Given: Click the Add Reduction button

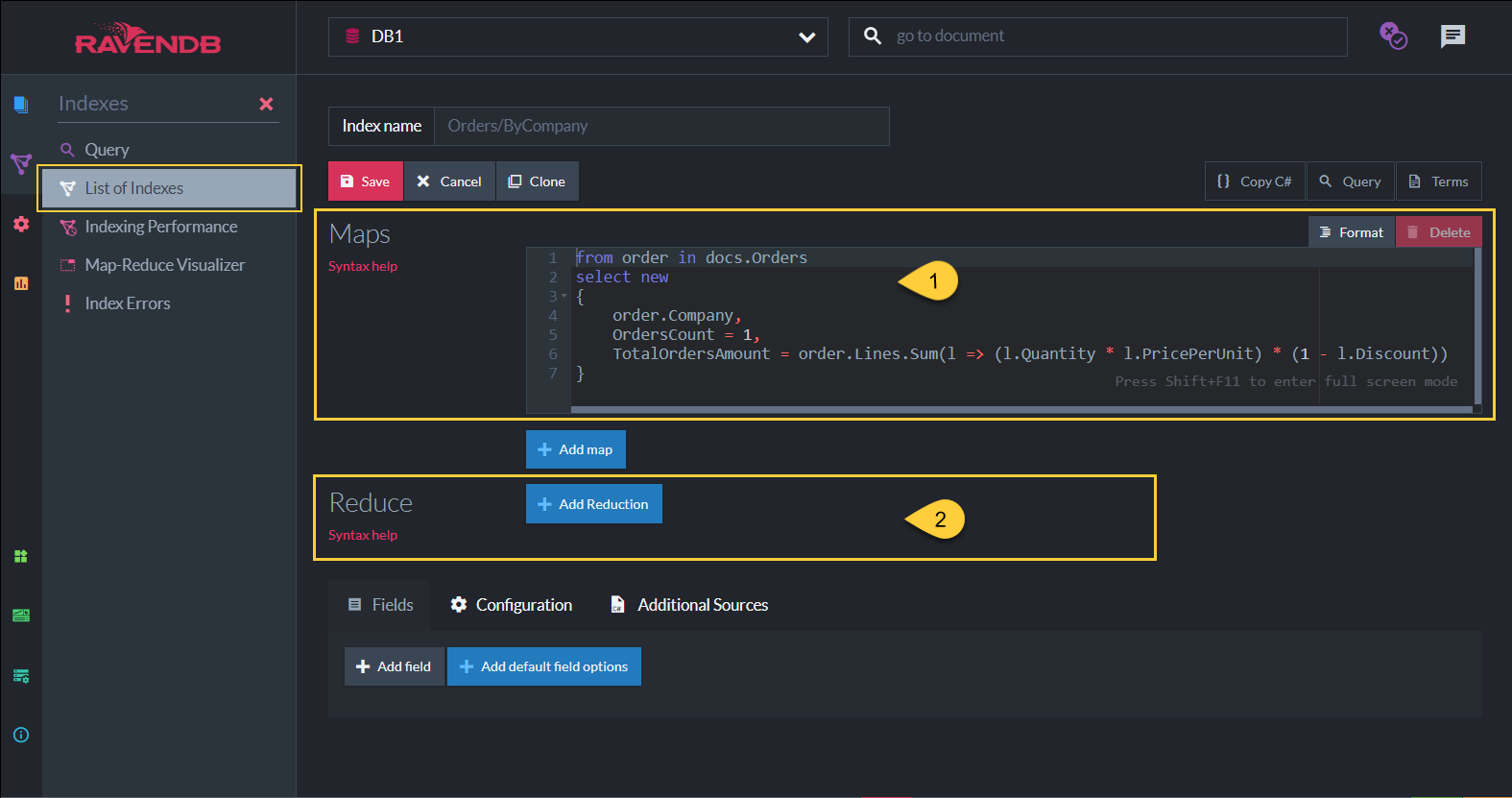Looking at the screenshot, I should pos(594,504).
